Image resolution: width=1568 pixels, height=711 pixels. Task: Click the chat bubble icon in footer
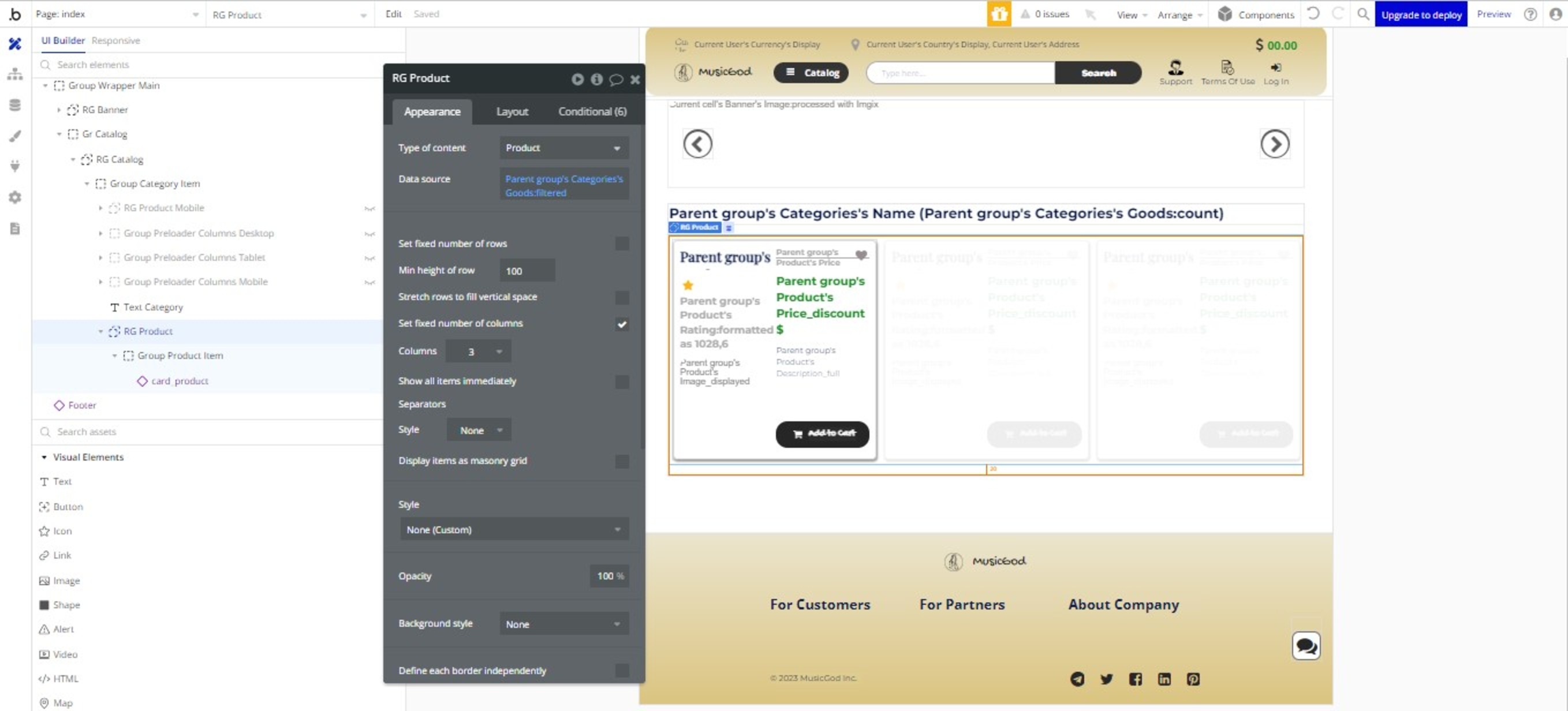click(x=1306, y=646)
